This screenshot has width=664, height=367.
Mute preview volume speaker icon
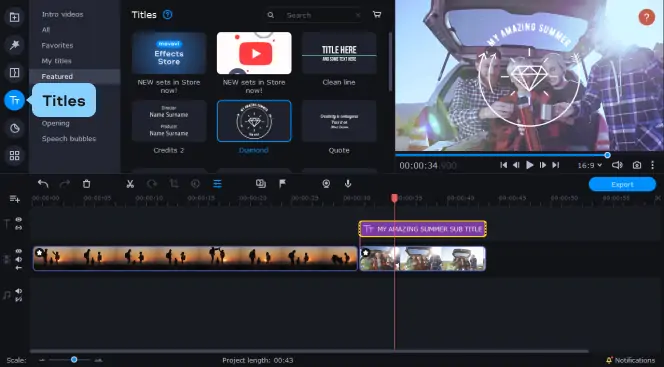[617, 165]
